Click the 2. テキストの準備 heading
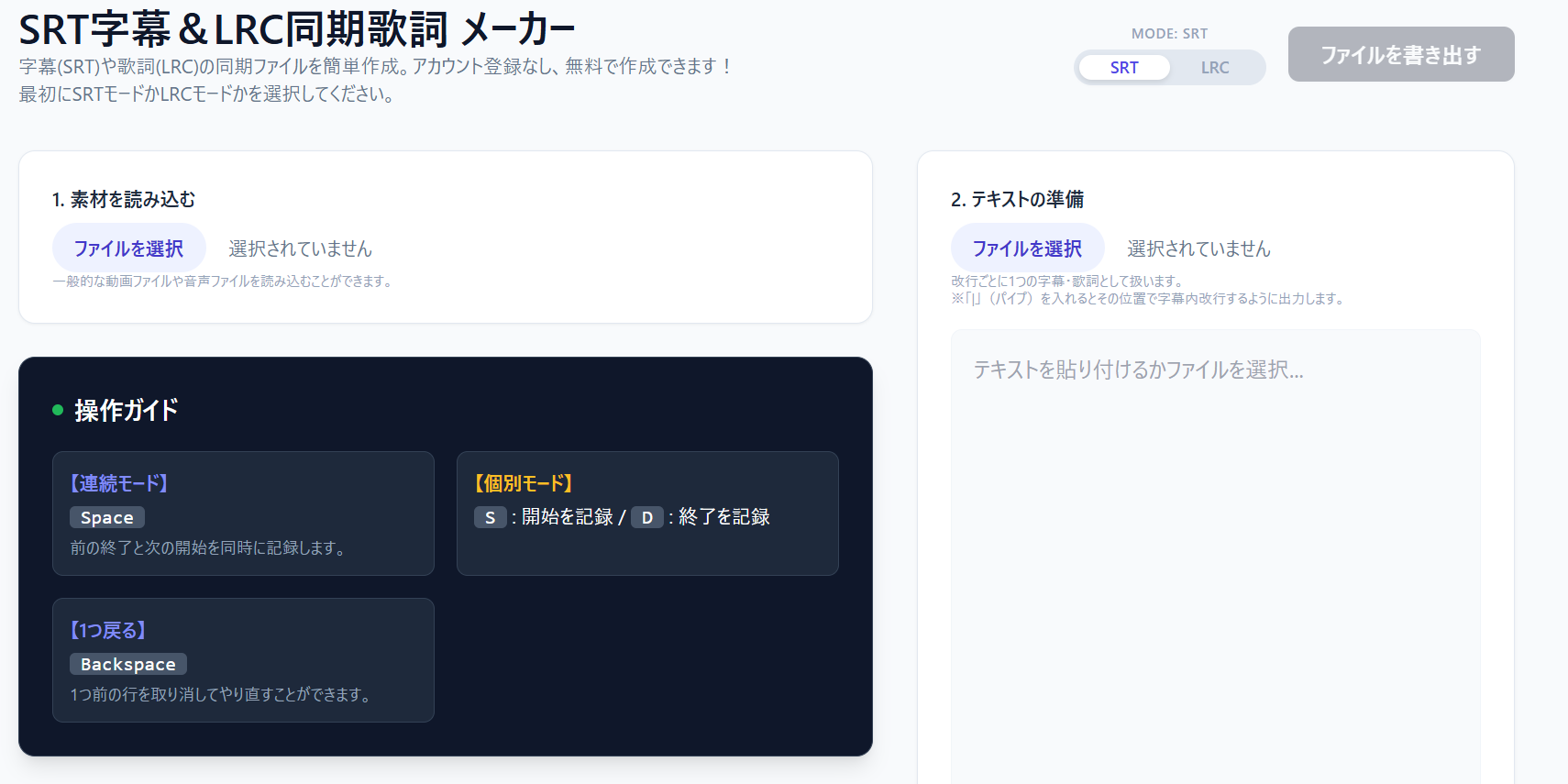Image resolution: width=1568 pixels, height=784 pixels. 1018,199
